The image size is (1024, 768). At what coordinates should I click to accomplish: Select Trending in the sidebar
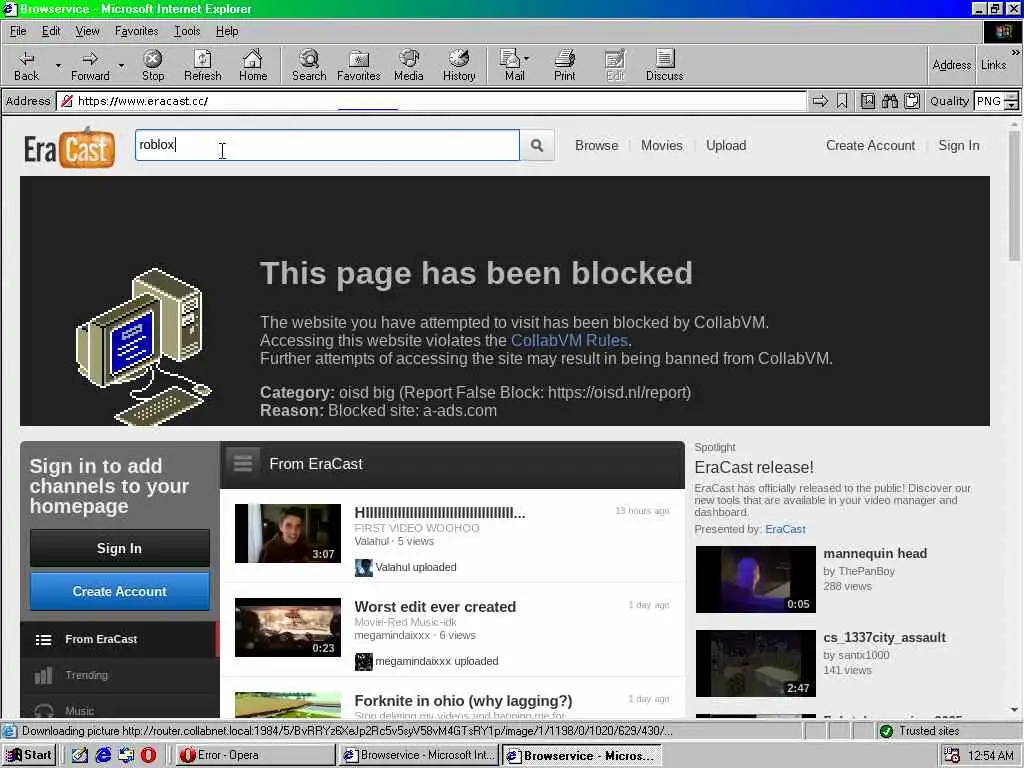tap(120, 675)
